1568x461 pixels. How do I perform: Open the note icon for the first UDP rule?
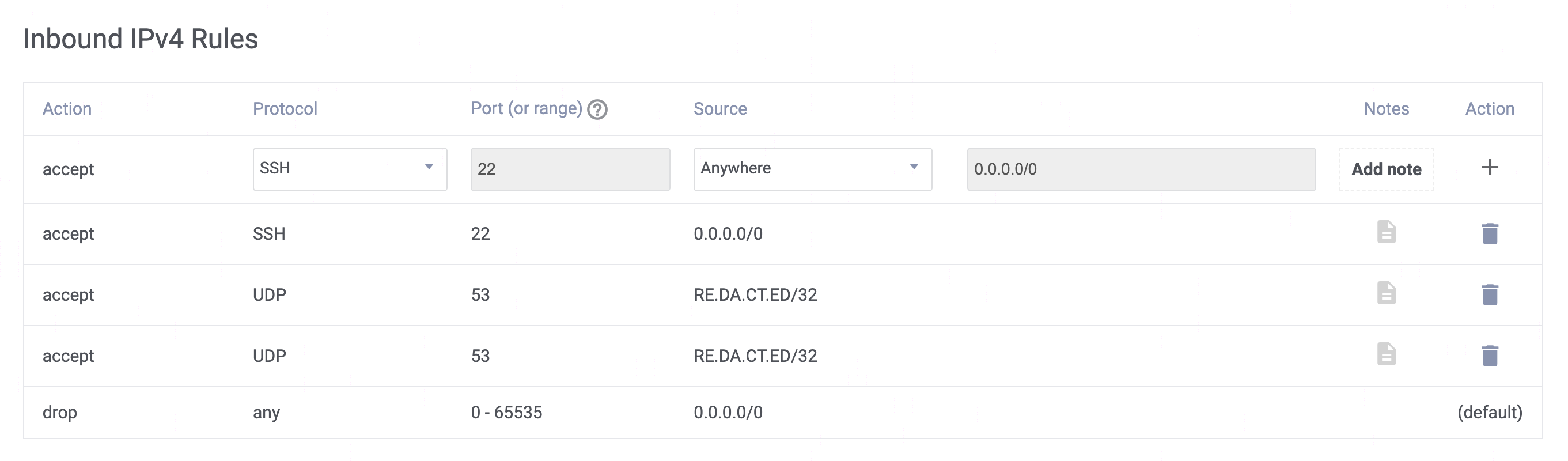pyautogui.click(x=1386, y=293)
